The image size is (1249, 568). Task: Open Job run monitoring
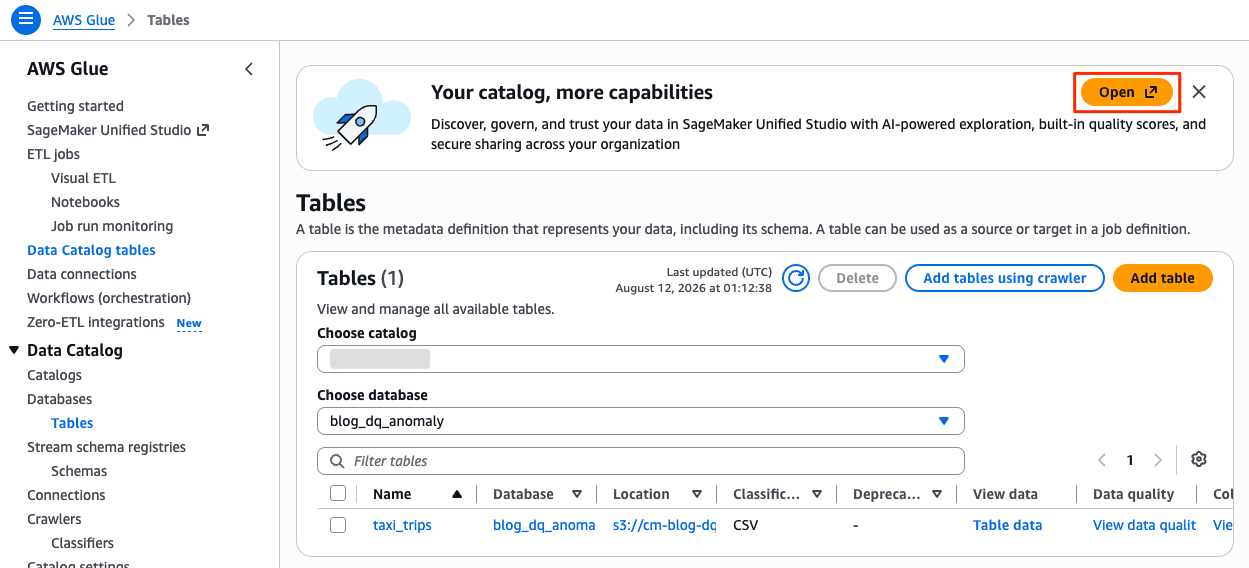pyautogui.click(x=112, y=226)
